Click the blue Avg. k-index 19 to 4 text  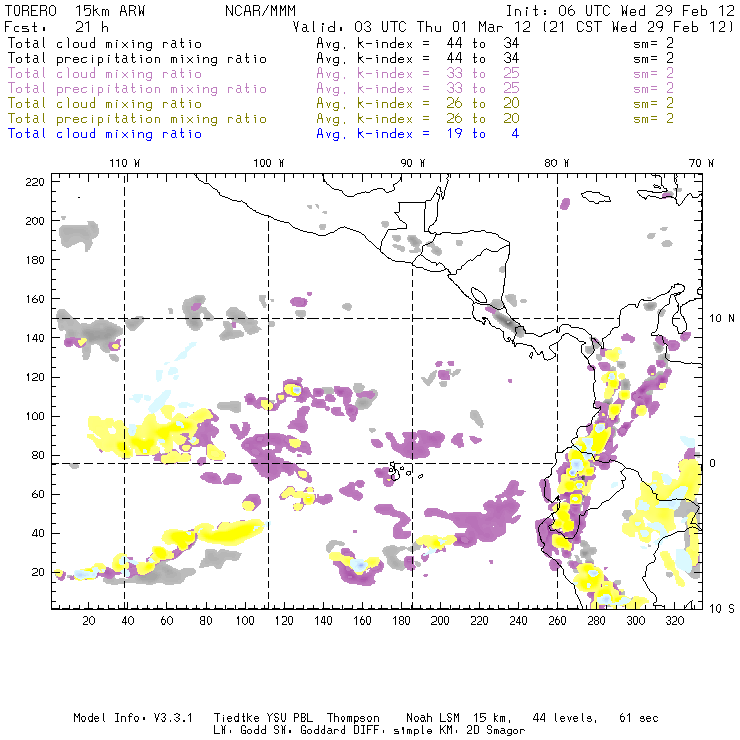coord(417,134)
